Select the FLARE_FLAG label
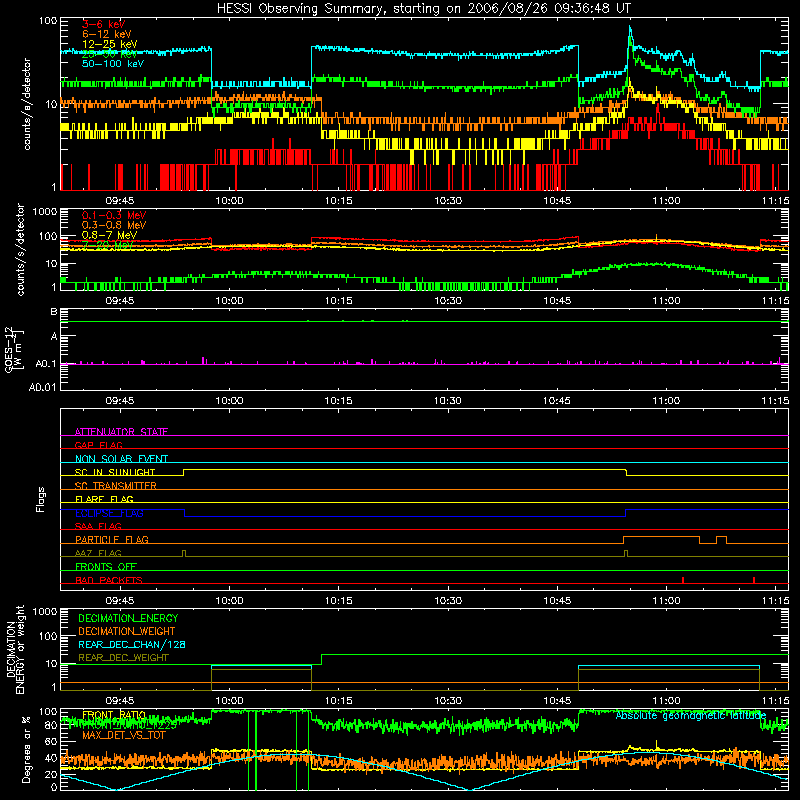Screen dimensions: 800x800 (x=104, y=499)
